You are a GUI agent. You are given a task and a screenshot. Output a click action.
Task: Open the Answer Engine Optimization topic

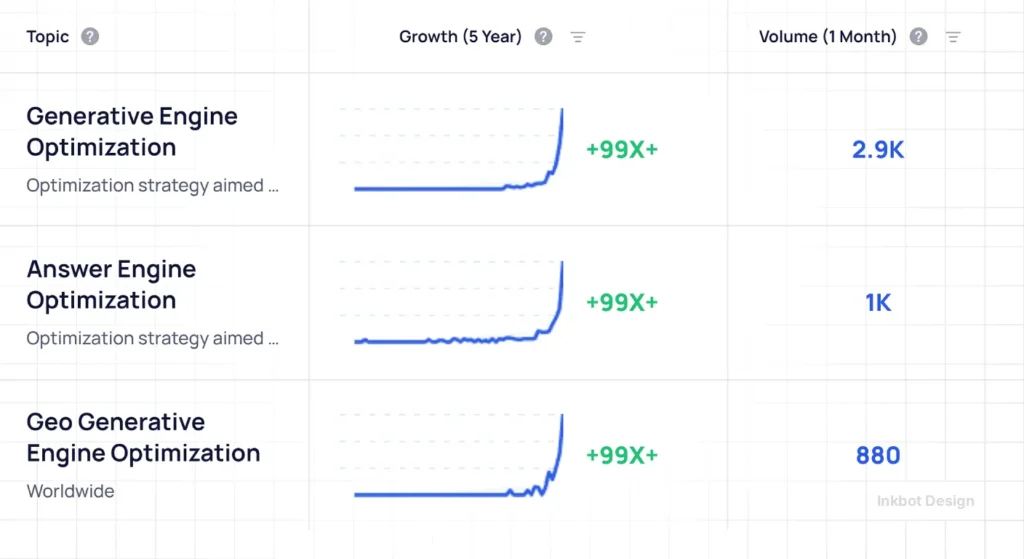pos(111,284)
